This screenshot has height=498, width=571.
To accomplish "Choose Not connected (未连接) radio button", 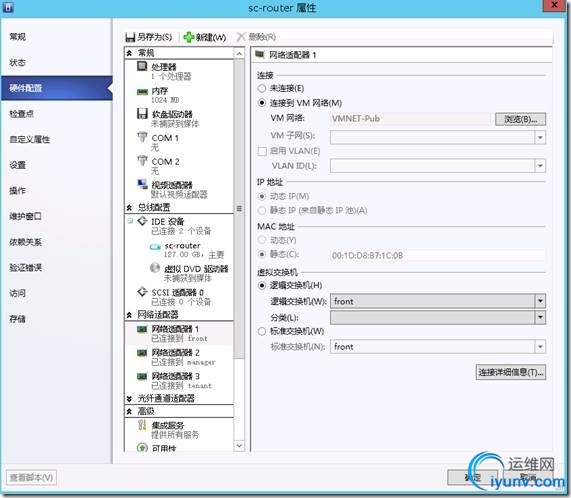I will (x=262, y=88).
